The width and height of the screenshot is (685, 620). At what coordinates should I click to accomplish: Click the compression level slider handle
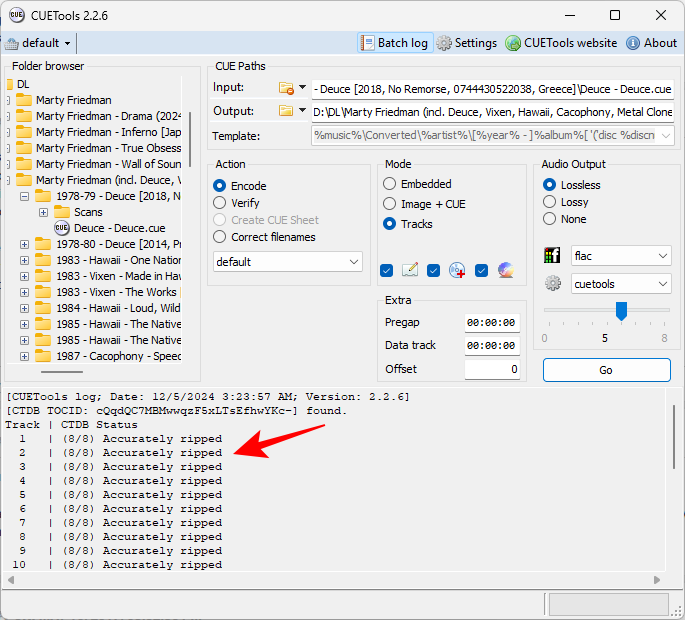(621, 311)
